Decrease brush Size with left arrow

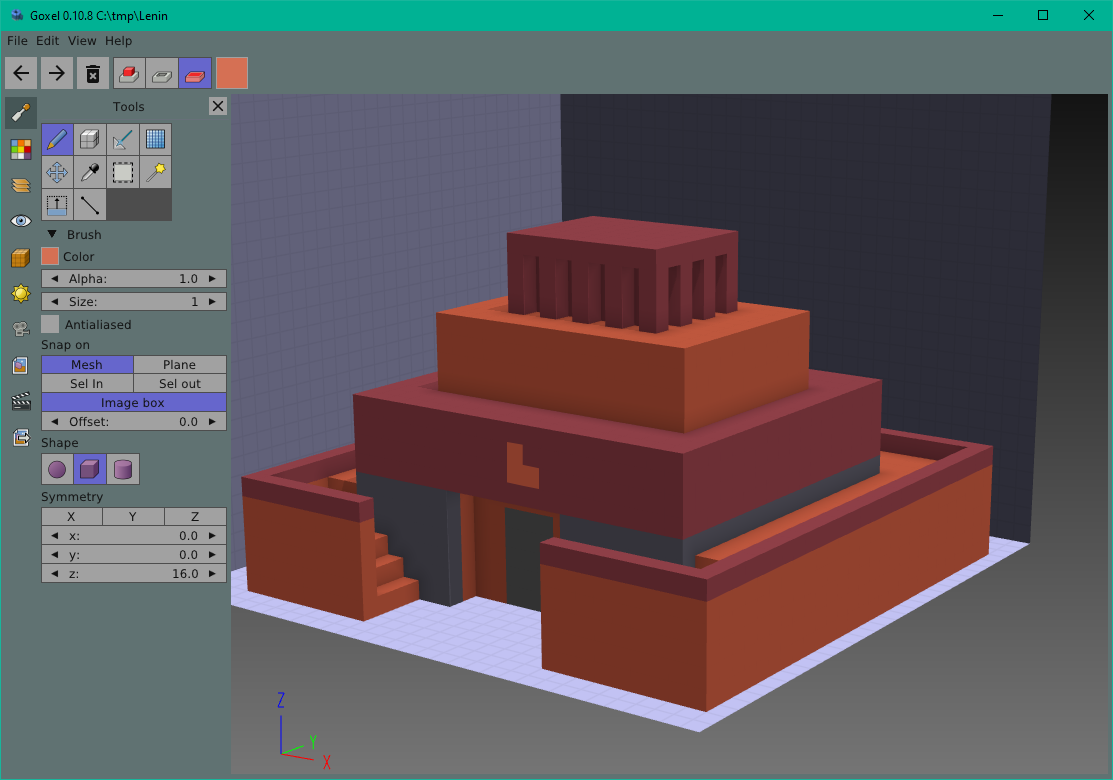pos(55,302)
